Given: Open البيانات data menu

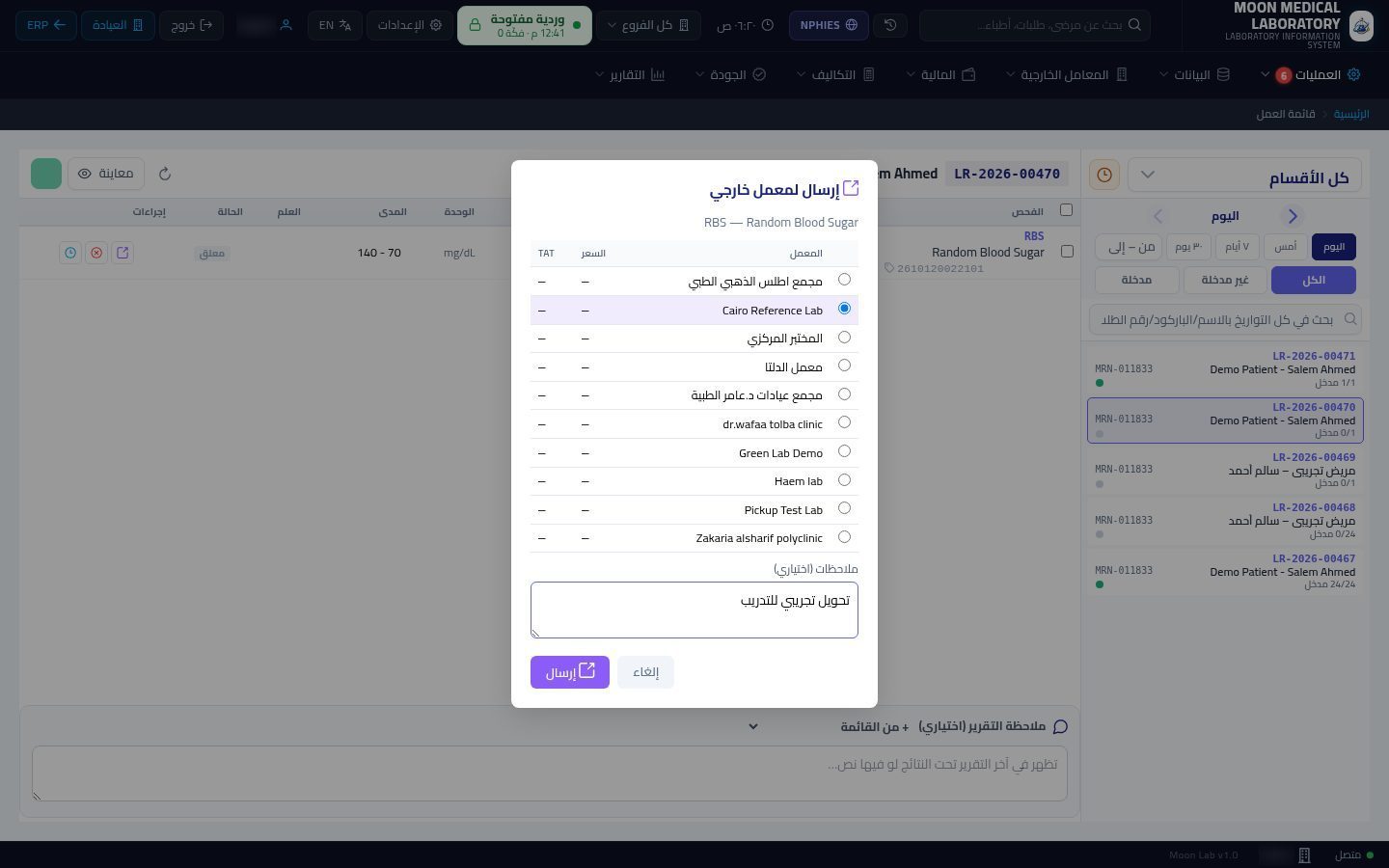Looking at the screenshot, I should tap(1194, 74).
